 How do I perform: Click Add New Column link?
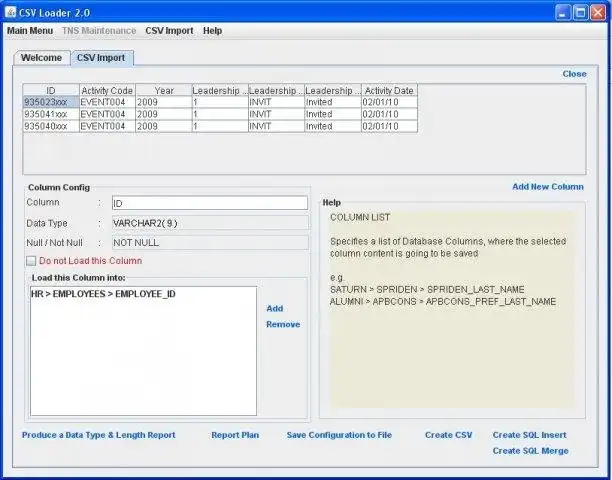point(548,187)
